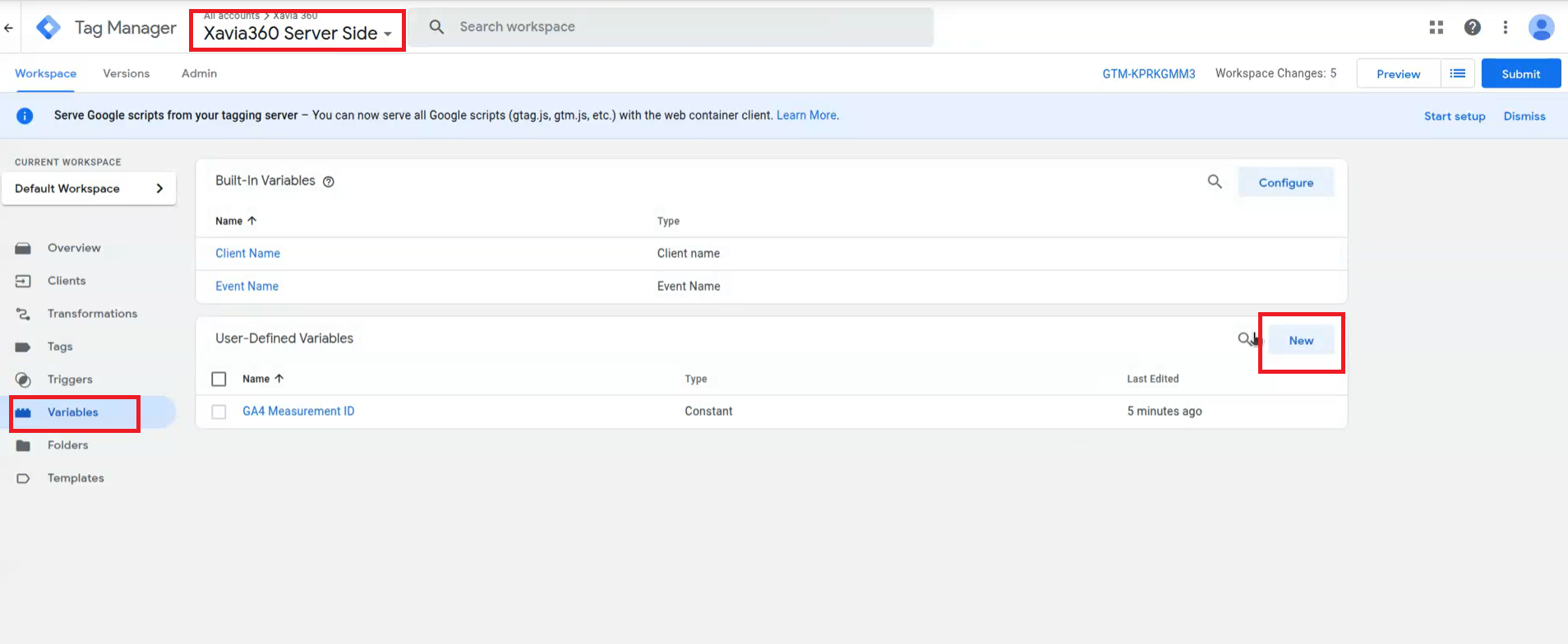Click the Search workspace field
This screenshot has width=1568, height=644.
pyautogui.click(x=671, y=27)
